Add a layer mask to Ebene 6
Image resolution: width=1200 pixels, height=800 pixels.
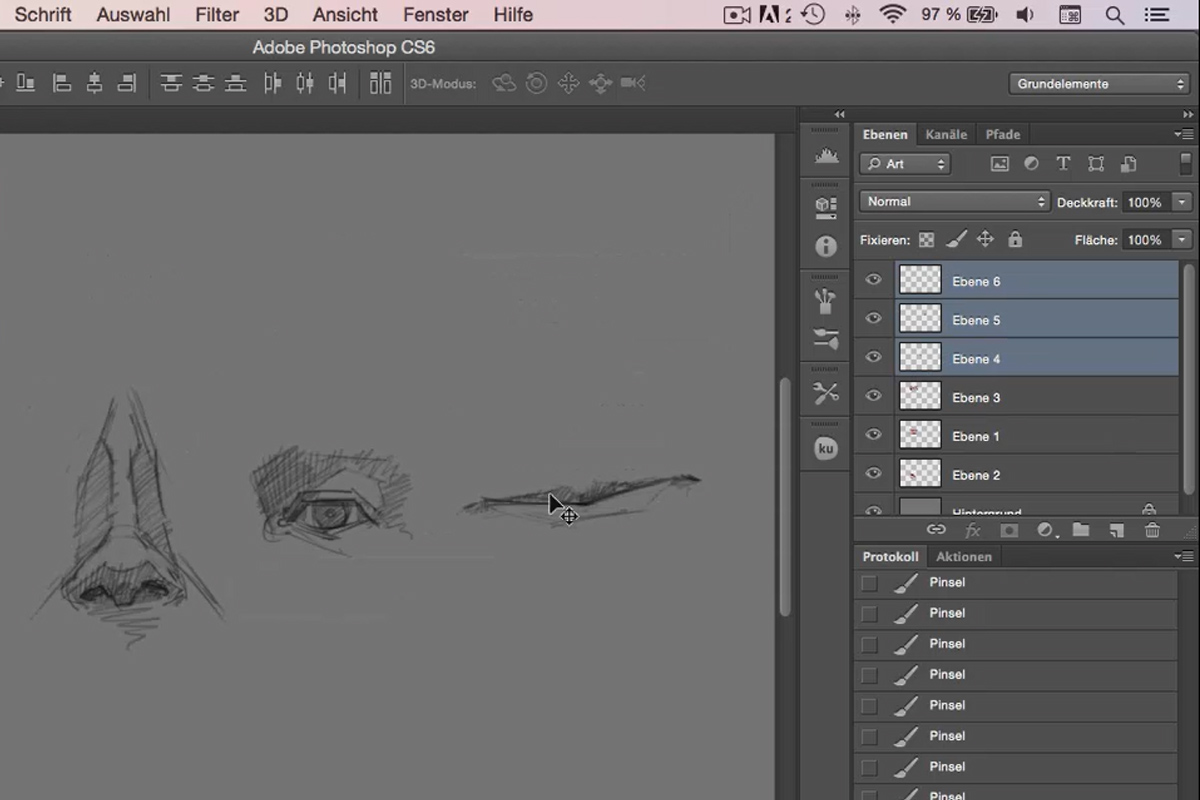point(1008,529)
